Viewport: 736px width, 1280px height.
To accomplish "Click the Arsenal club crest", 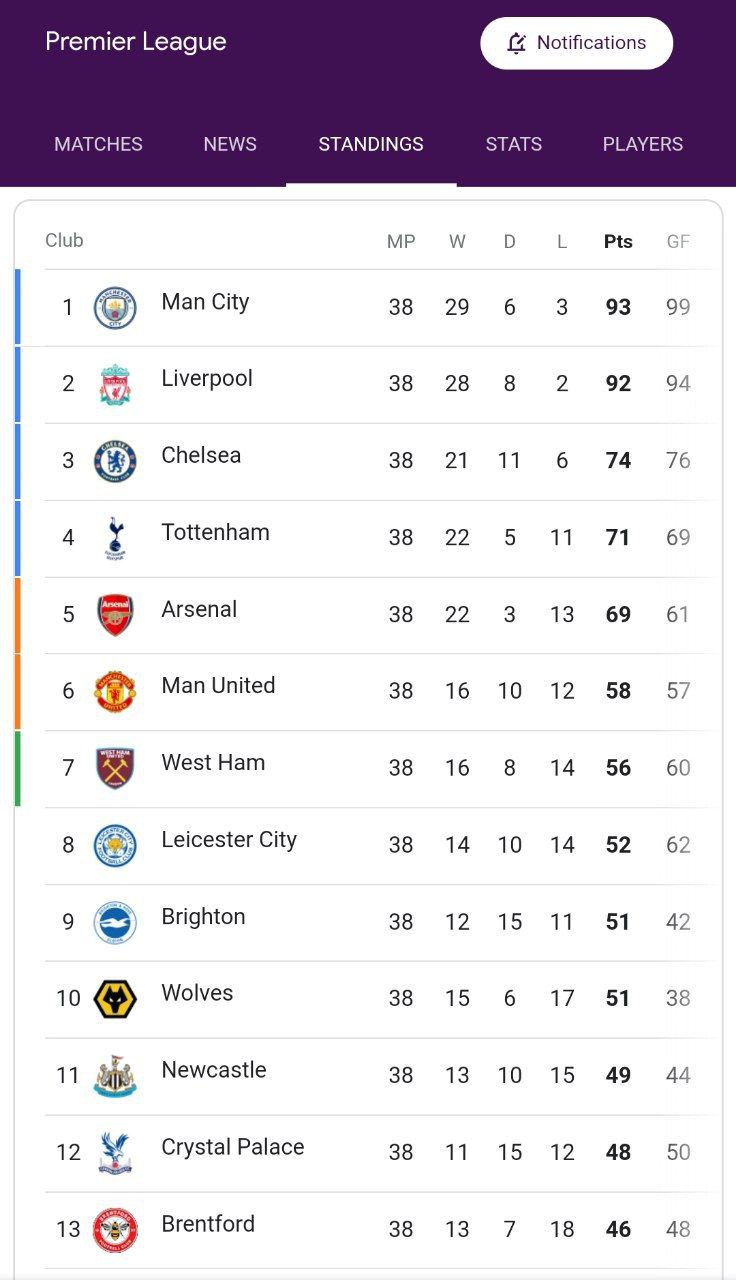I will click(115, 615).
